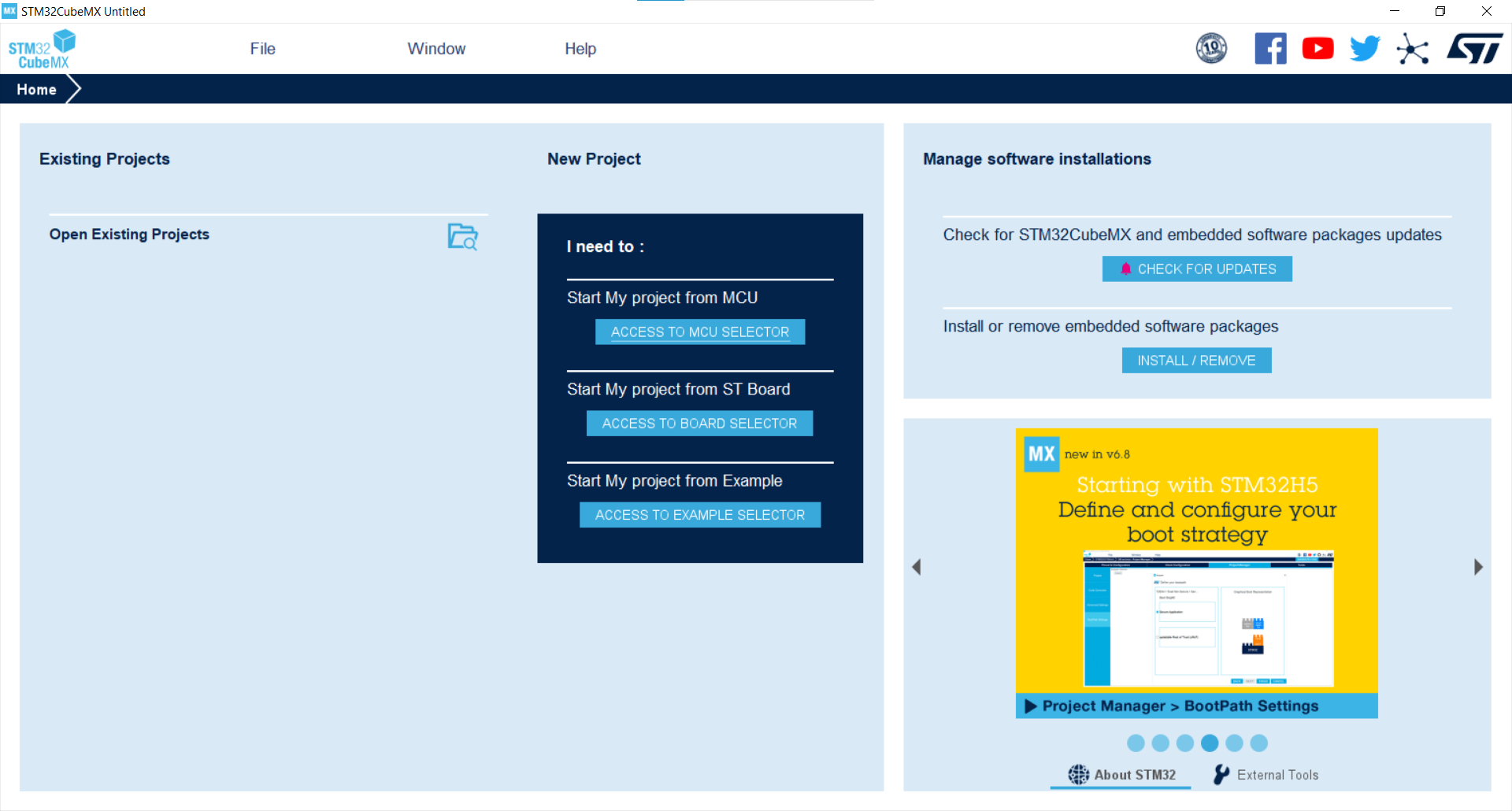The height and width of the screenshot is (811, 1512).
Task: Click the INSTALL / REMOVE button
Action: [x=1196, y=361]
